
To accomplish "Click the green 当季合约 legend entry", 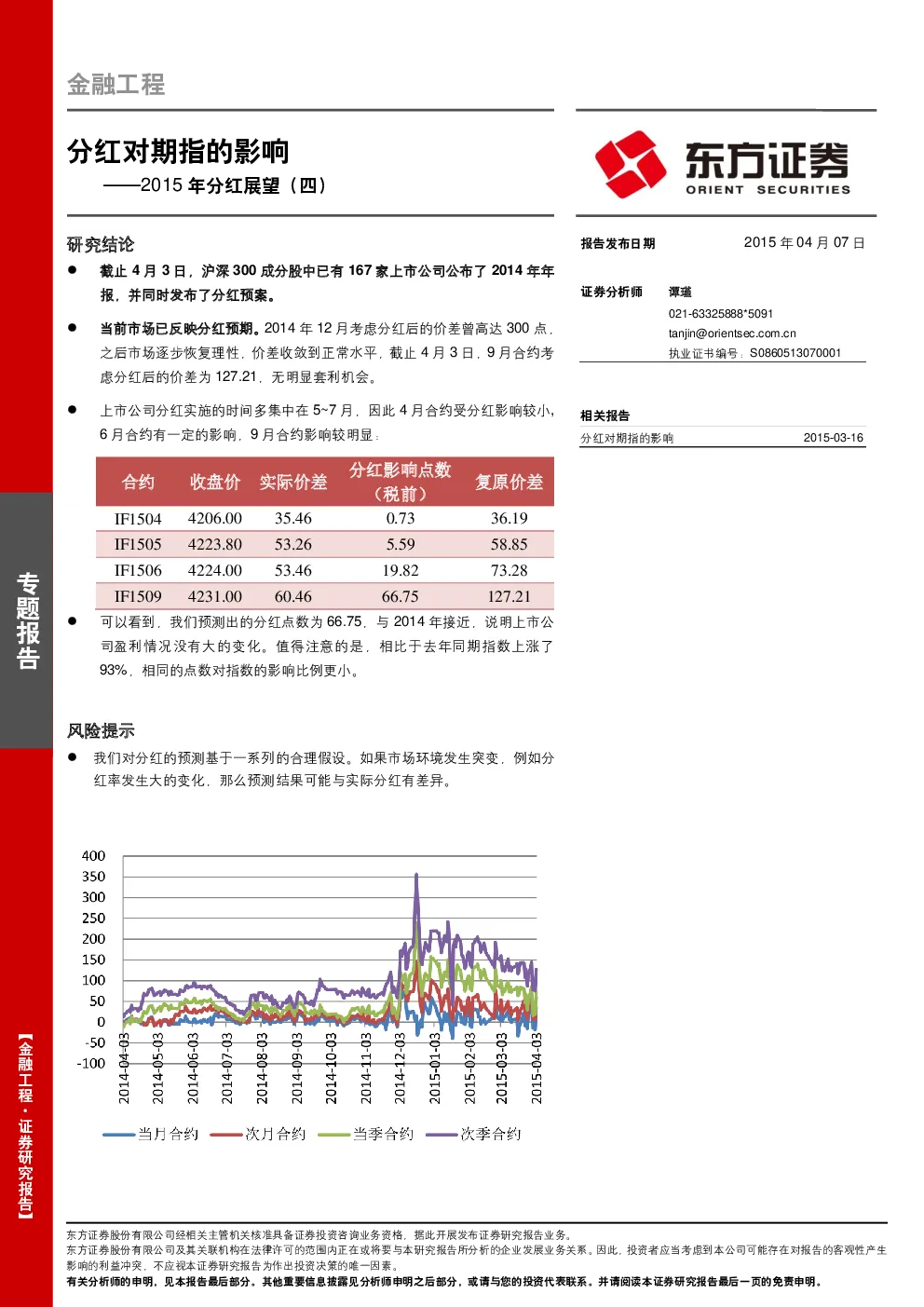I will point(365,1134).
